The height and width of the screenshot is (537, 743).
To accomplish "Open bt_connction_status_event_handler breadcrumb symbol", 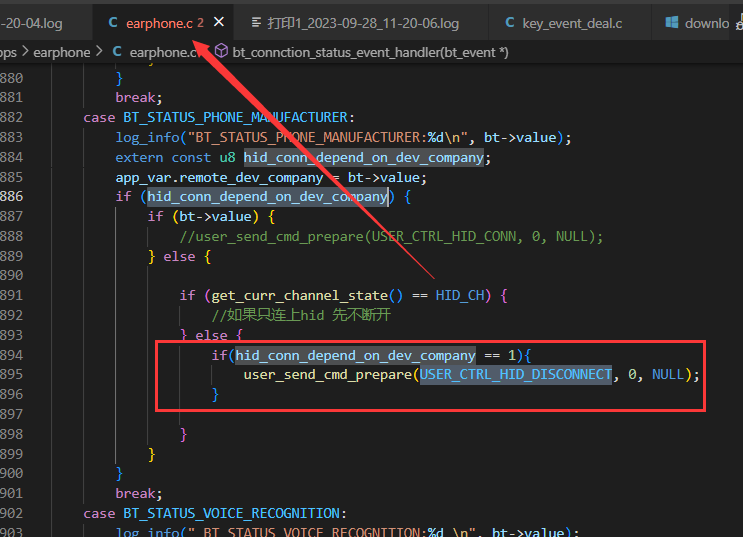I will (371, 53).
